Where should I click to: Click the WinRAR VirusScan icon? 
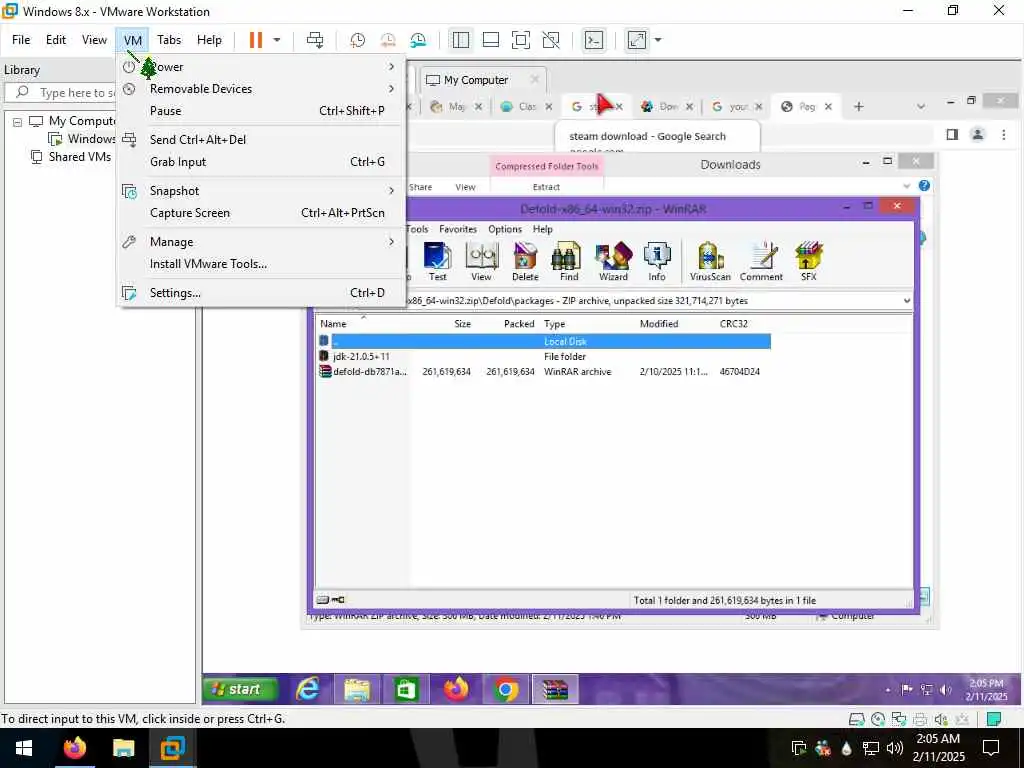click(710, 261)
